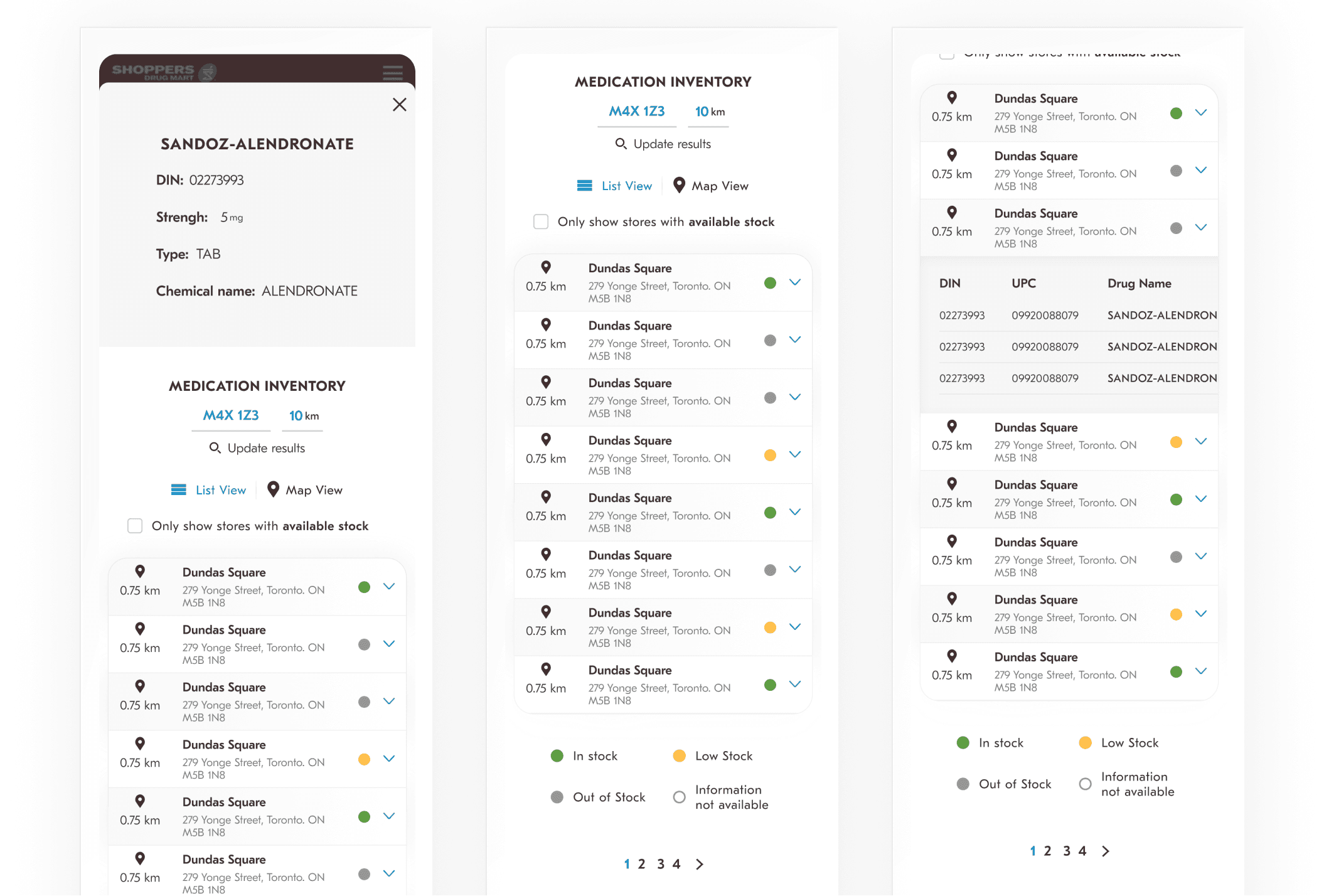Expand the orange-dot row just below DIN table
Viewport: 1324px width, 896px height.
(1201, 442)
